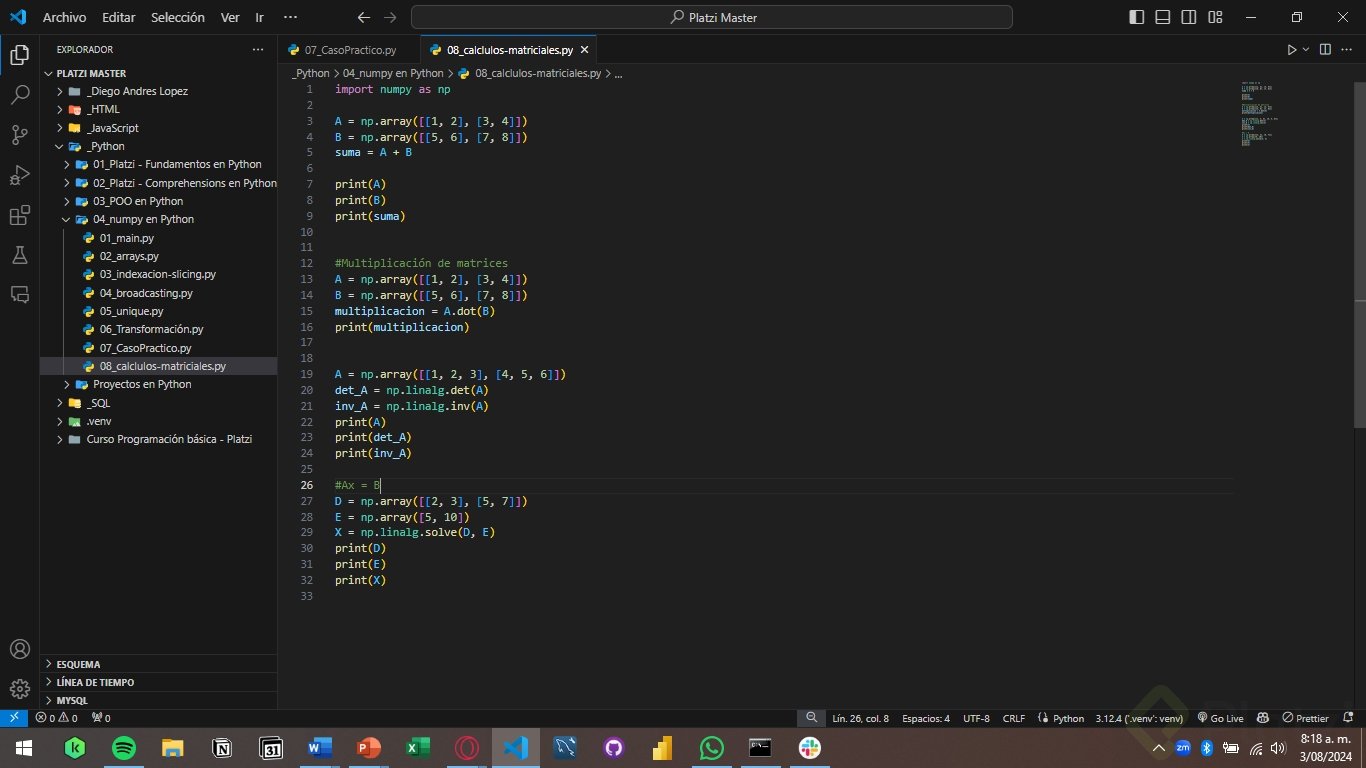Collapse the 04_numpy en Python folder

143,219
